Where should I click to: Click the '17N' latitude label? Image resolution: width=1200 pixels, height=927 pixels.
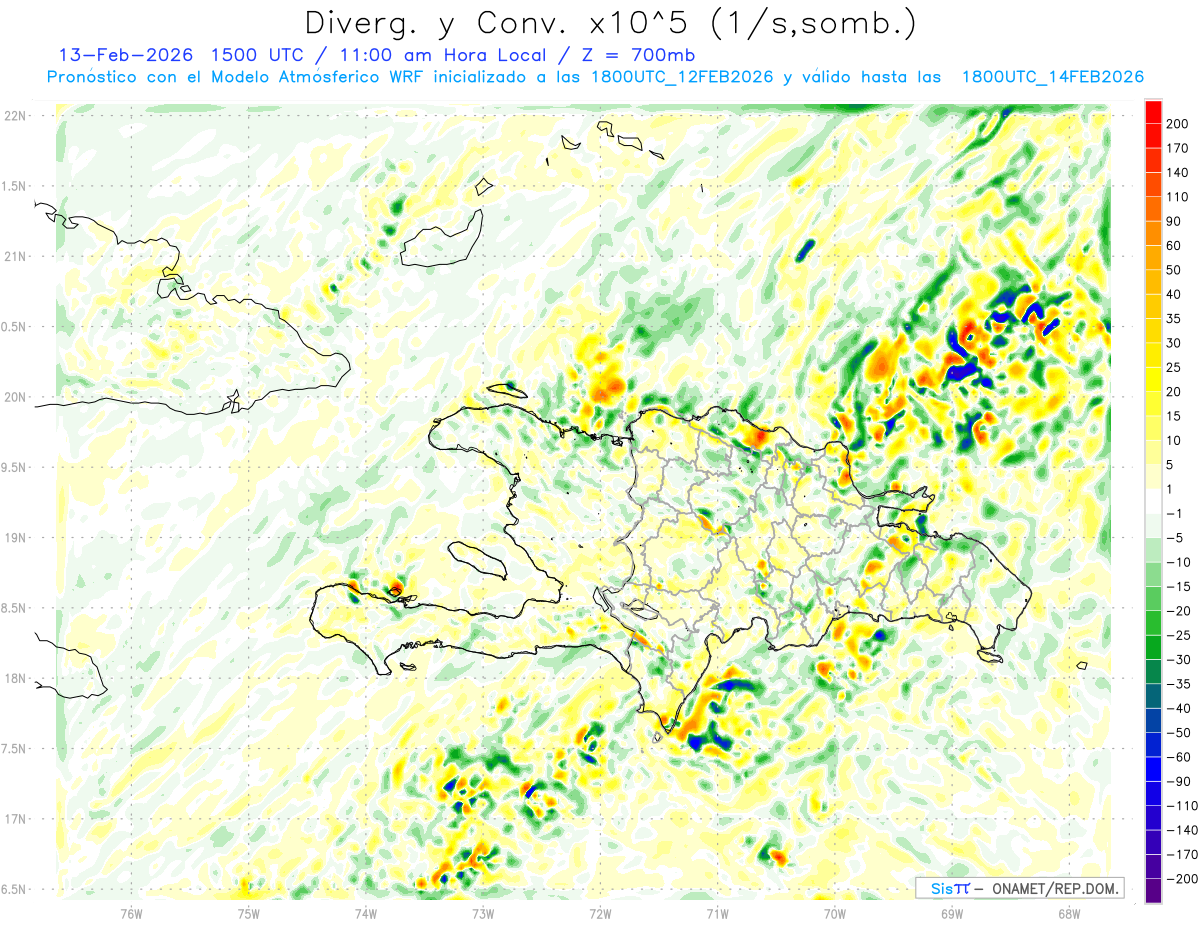[x=15, y=819]
